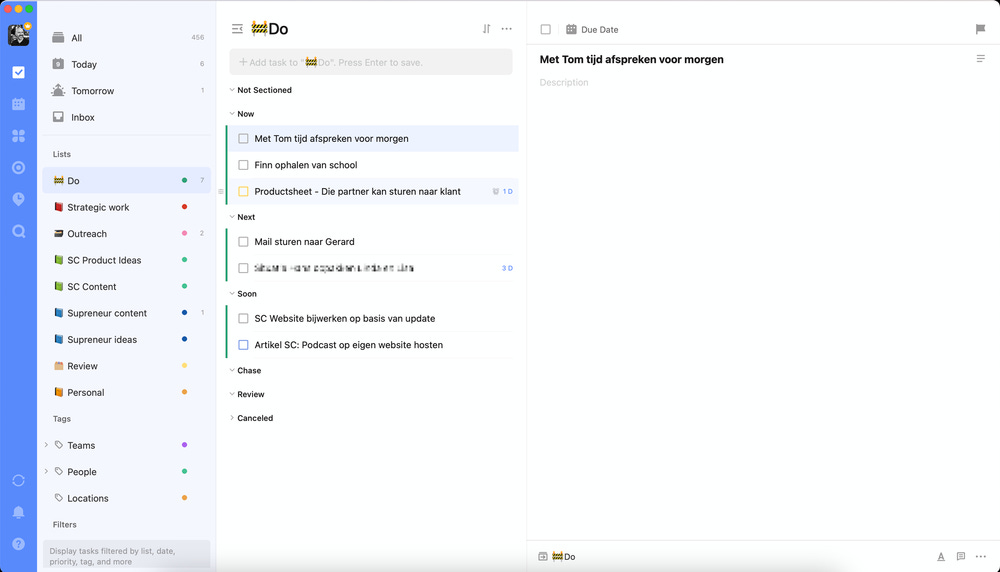This screenshot has height=572, width=1000.
Task: Check off Artikel SC Podcast task
Action: click(x=243, y=345)
